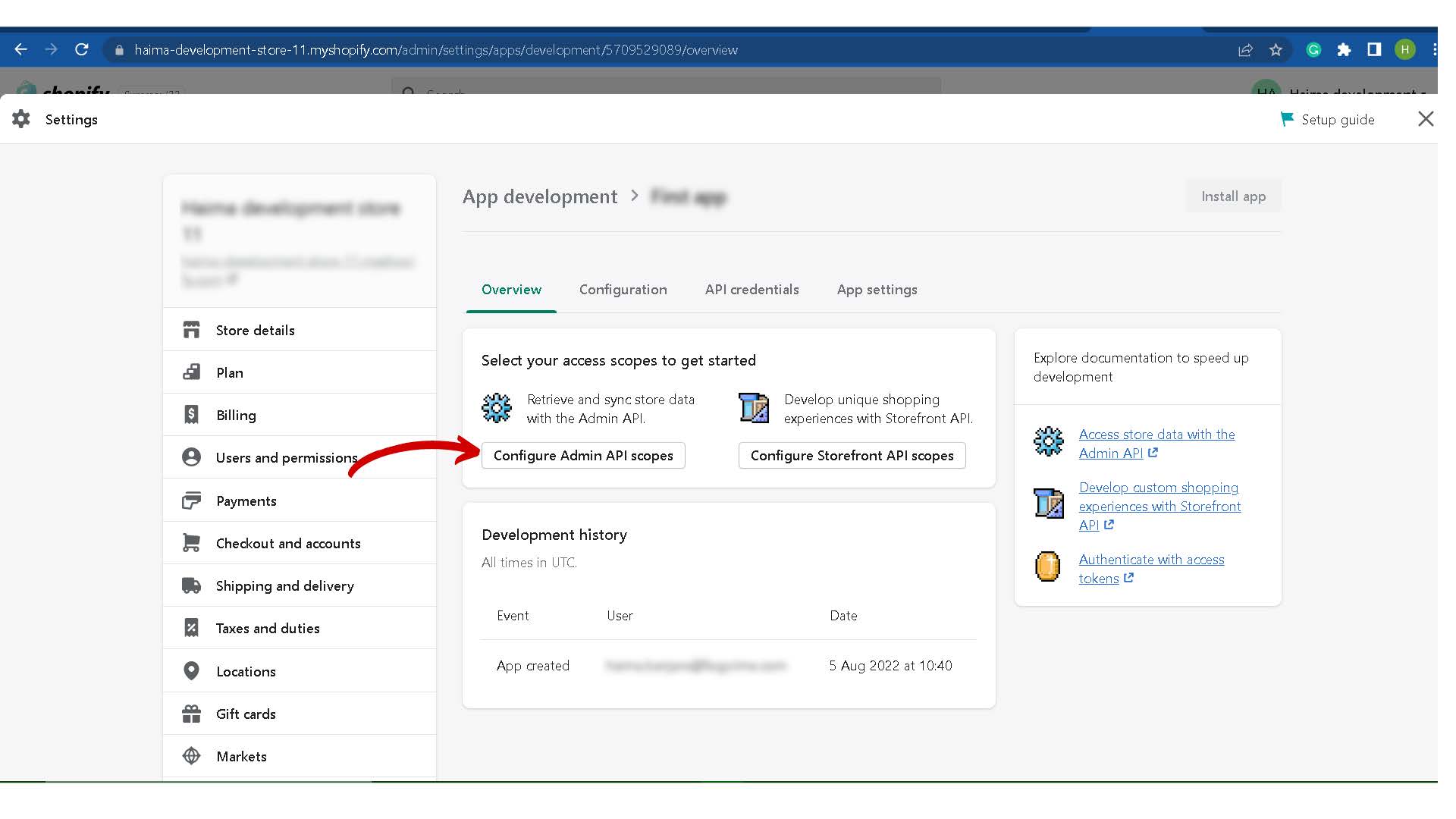Click the Shipping and delivery truck icon
This screenshot has height=819, width=1456.
pos(191,585)
